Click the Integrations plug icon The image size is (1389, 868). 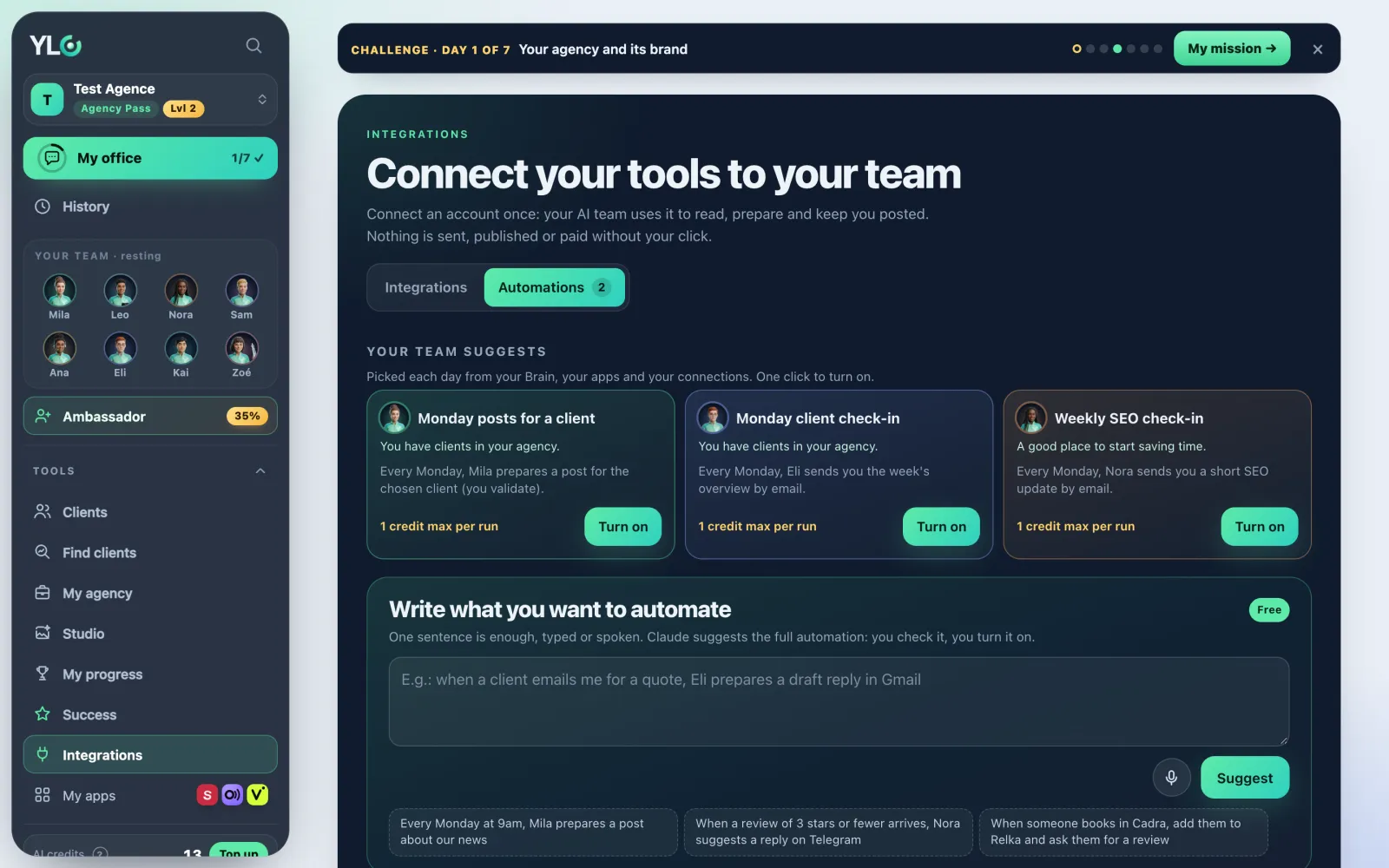coord(42,754)
